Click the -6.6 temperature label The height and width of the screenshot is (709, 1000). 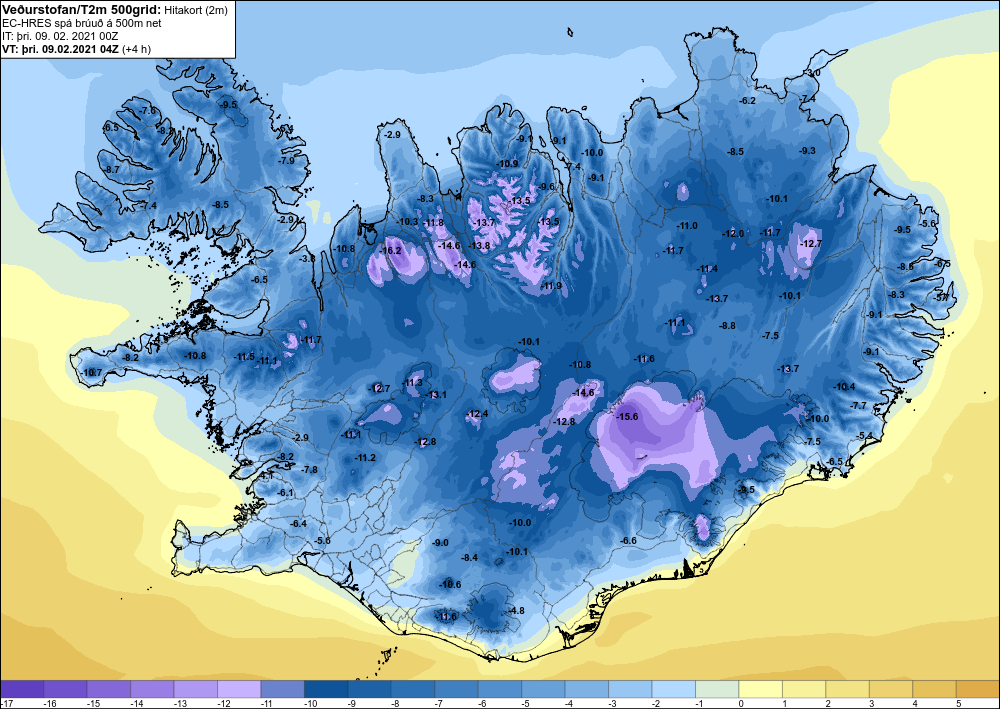[629, 541]
